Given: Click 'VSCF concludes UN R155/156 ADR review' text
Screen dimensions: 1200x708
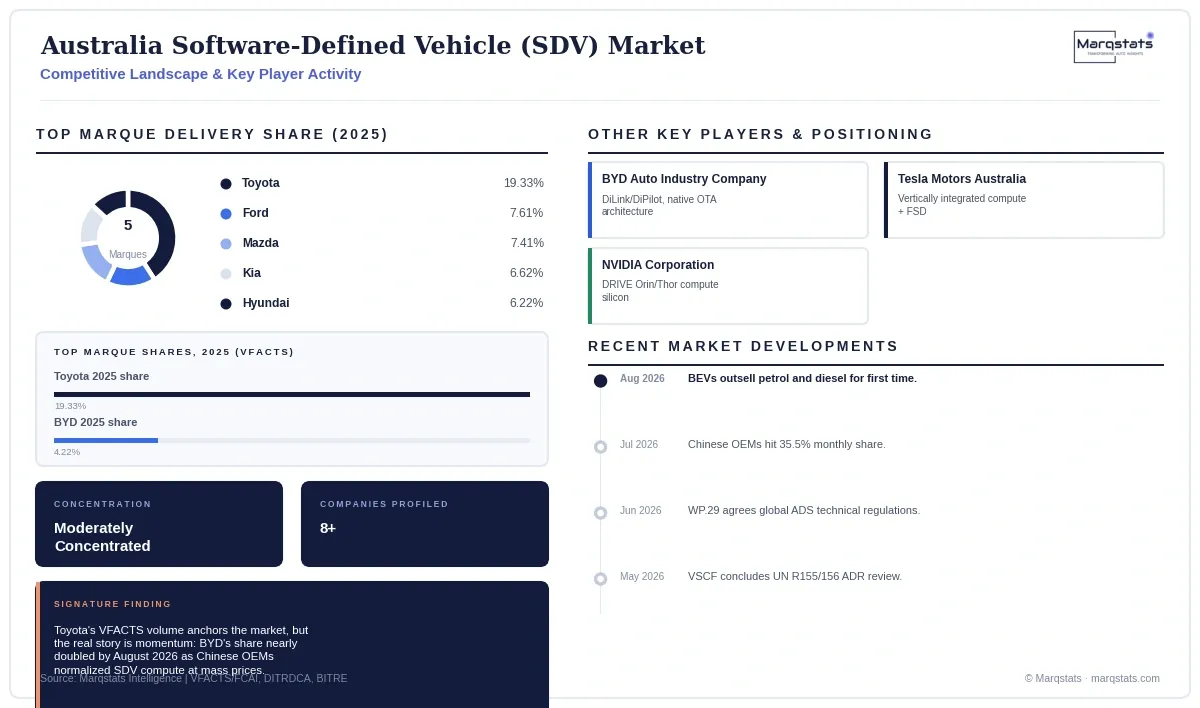Looking at the screenshot, I should (795, 576).
